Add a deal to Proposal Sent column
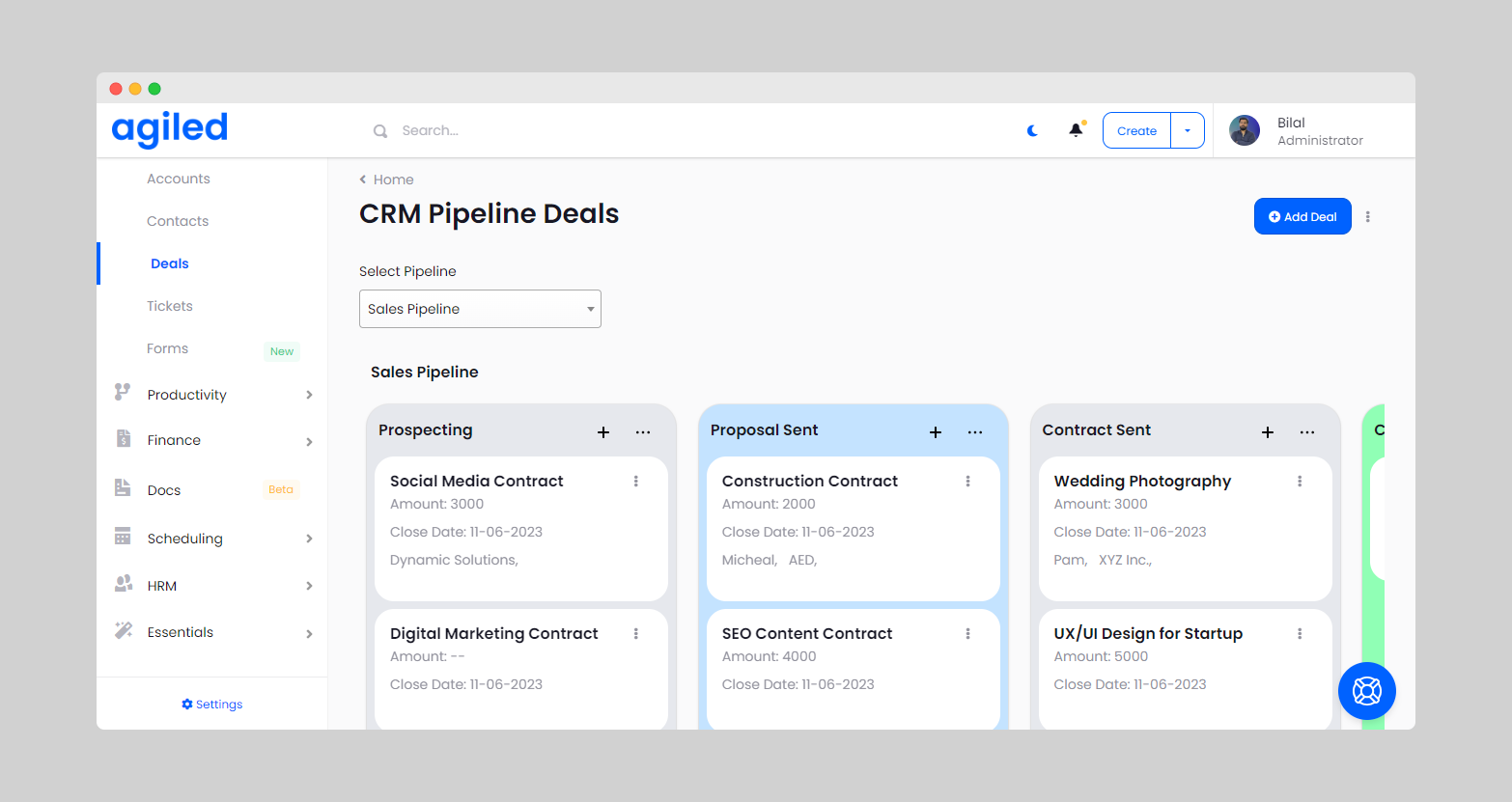Viewport: 1512px width, 802px height. tap(935, 432)
